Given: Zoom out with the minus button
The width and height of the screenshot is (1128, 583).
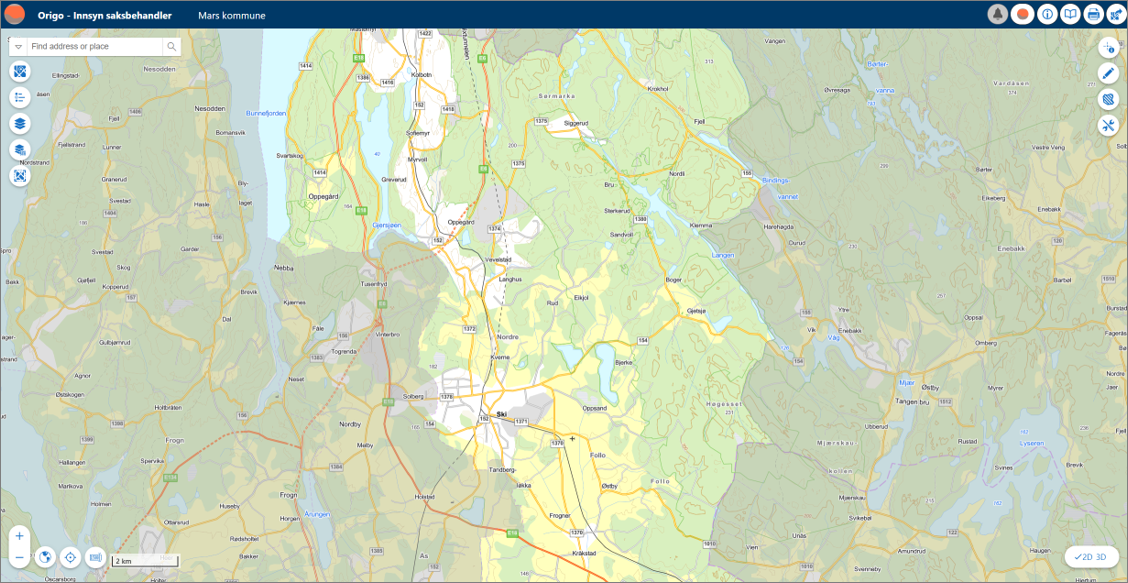Looking at the screenshot, I should 19,557.
